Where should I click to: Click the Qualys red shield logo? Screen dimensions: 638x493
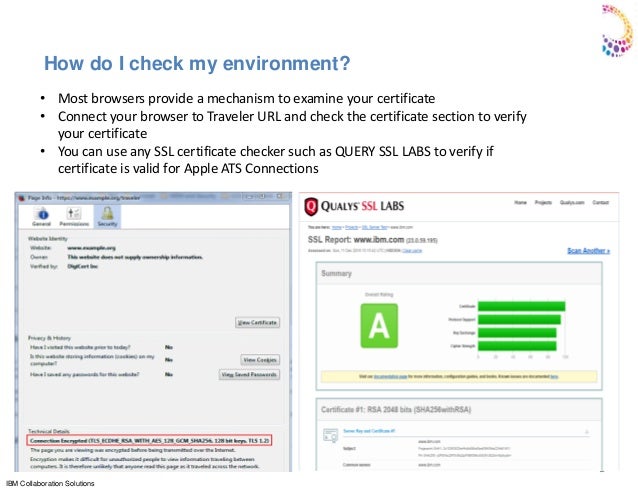click(x=311, y=207)
